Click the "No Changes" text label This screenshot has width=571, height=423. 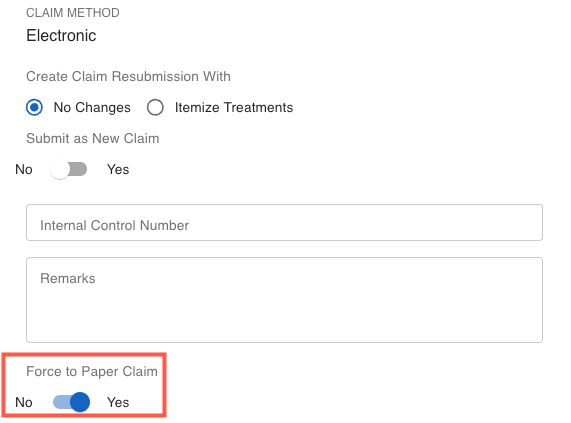(92, 108)
